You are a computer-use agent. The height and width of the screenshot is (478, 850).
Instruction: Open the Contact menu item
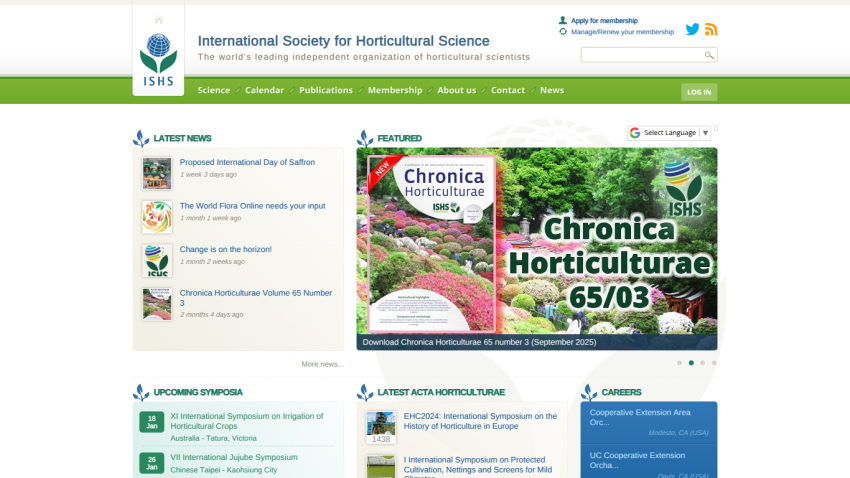point(508,91)
